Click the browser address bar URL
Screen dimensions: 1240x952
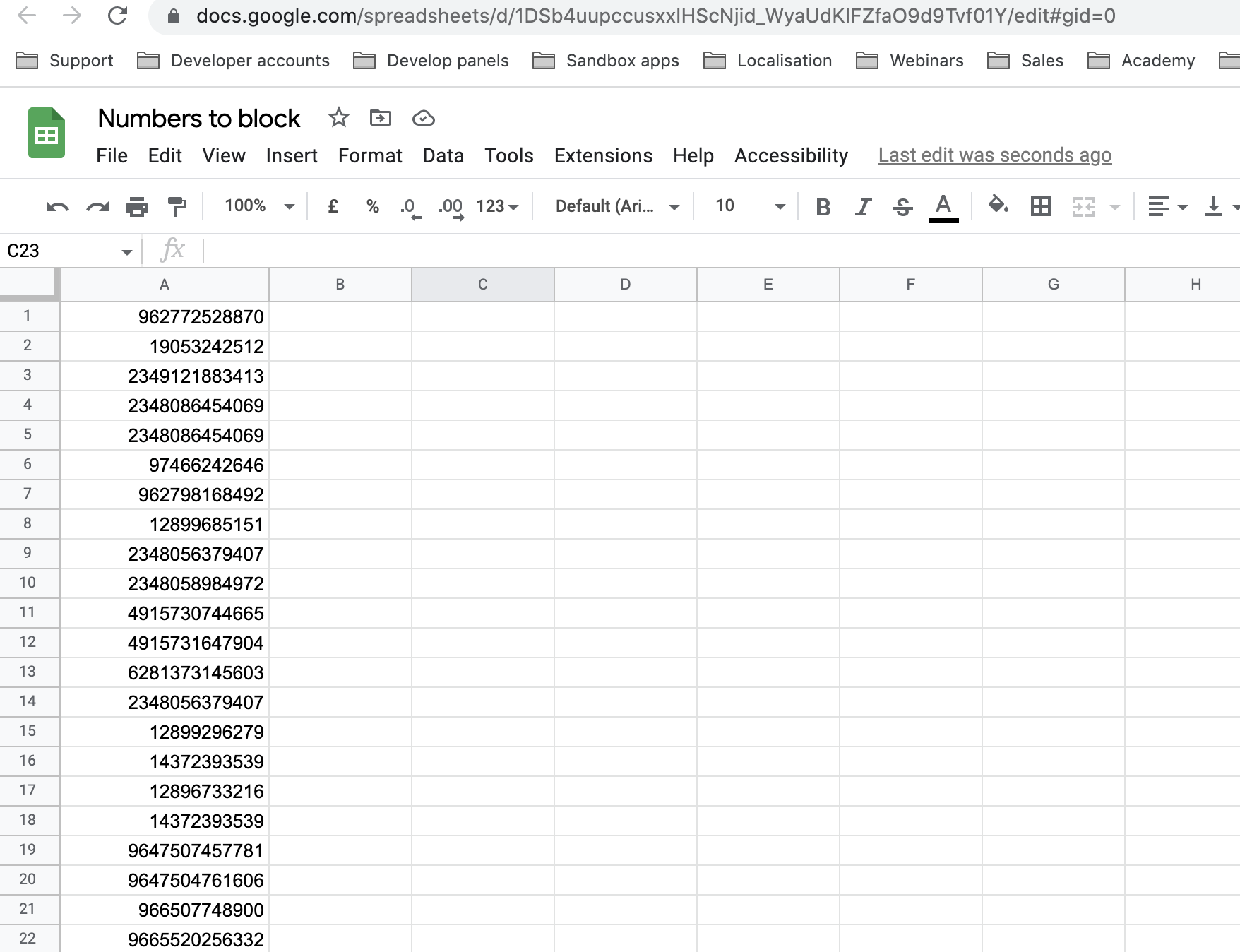(x=656, y=16)
